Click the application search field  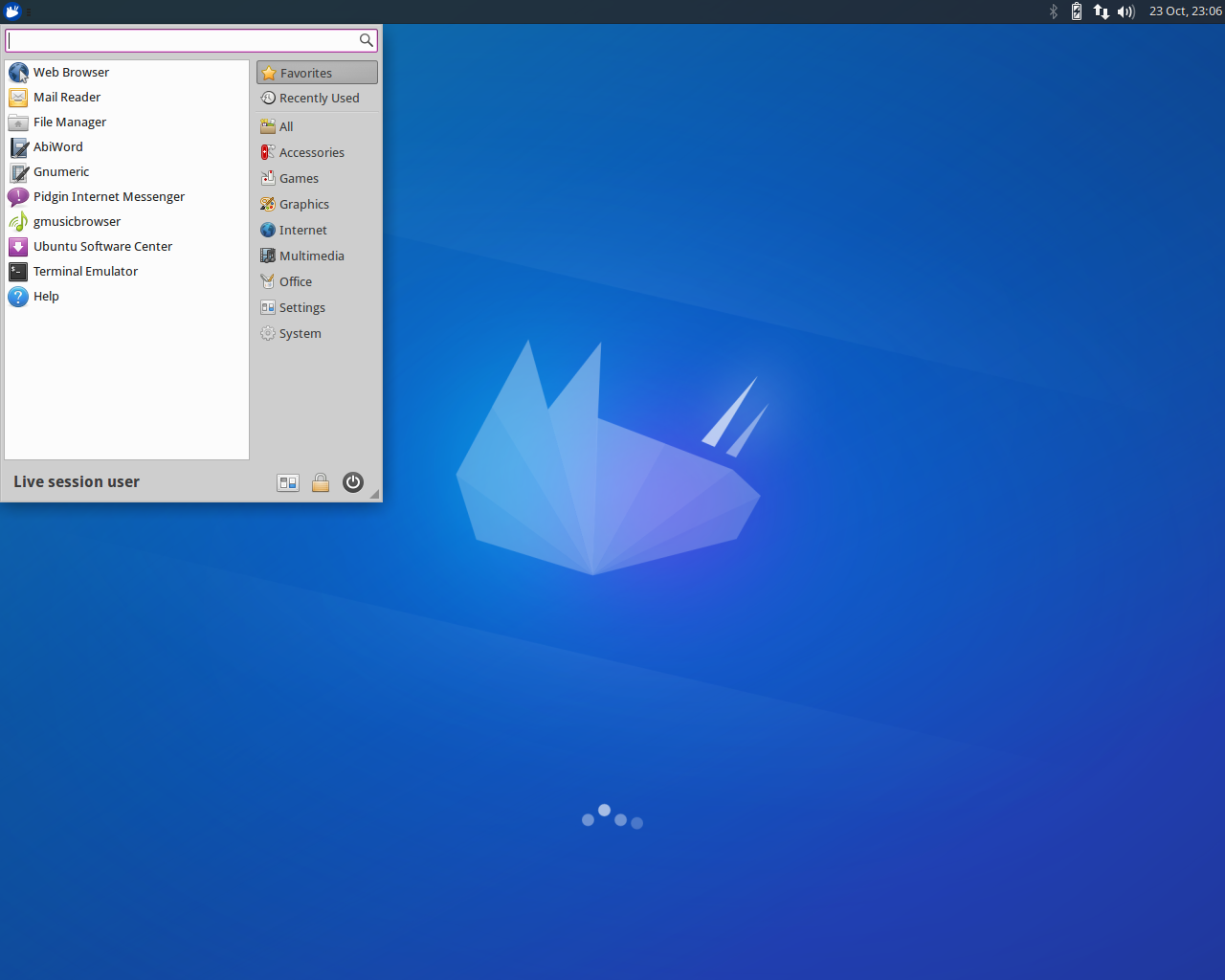pos(182,40)
